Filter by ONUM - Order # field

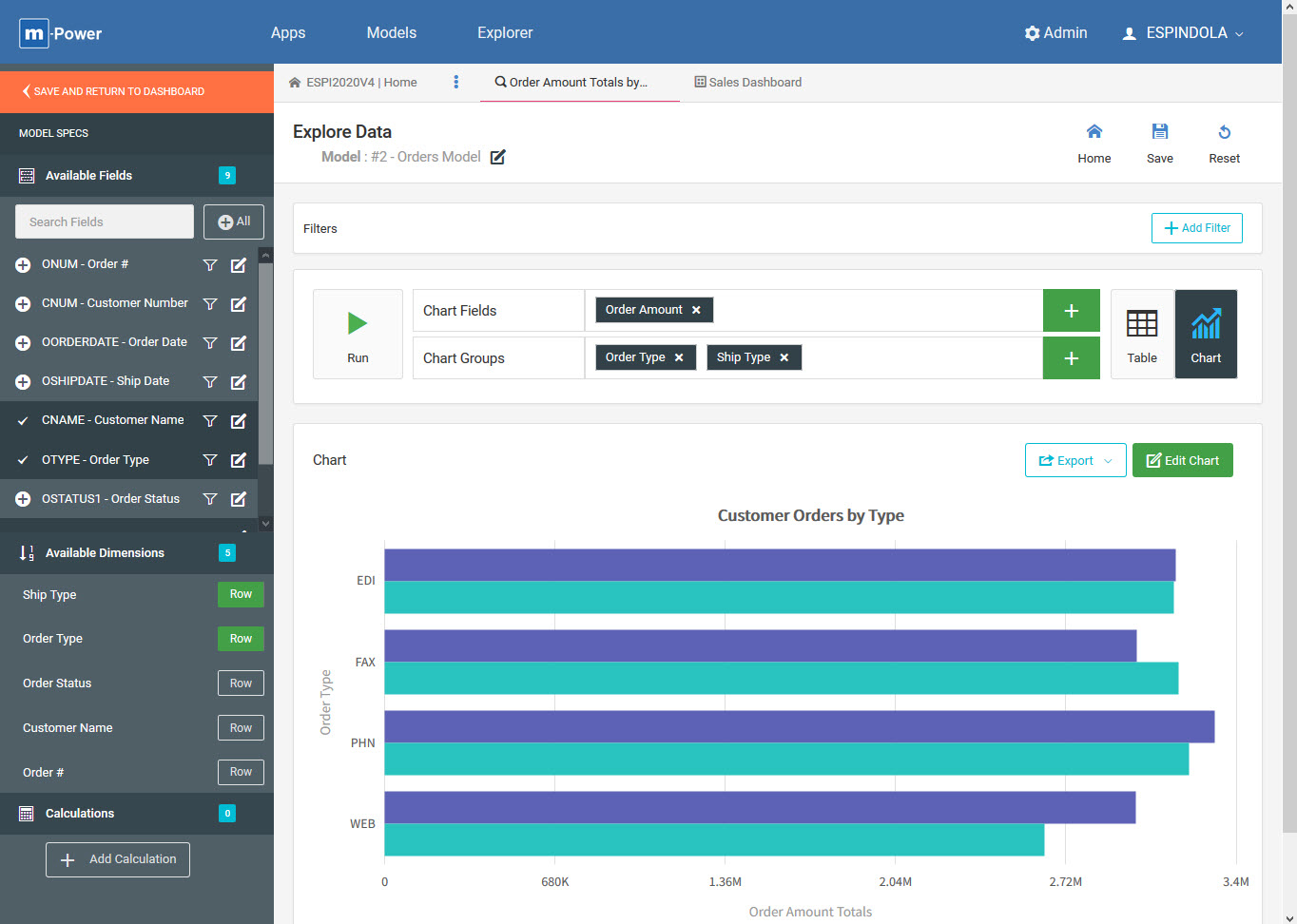[x=210, y=265]
